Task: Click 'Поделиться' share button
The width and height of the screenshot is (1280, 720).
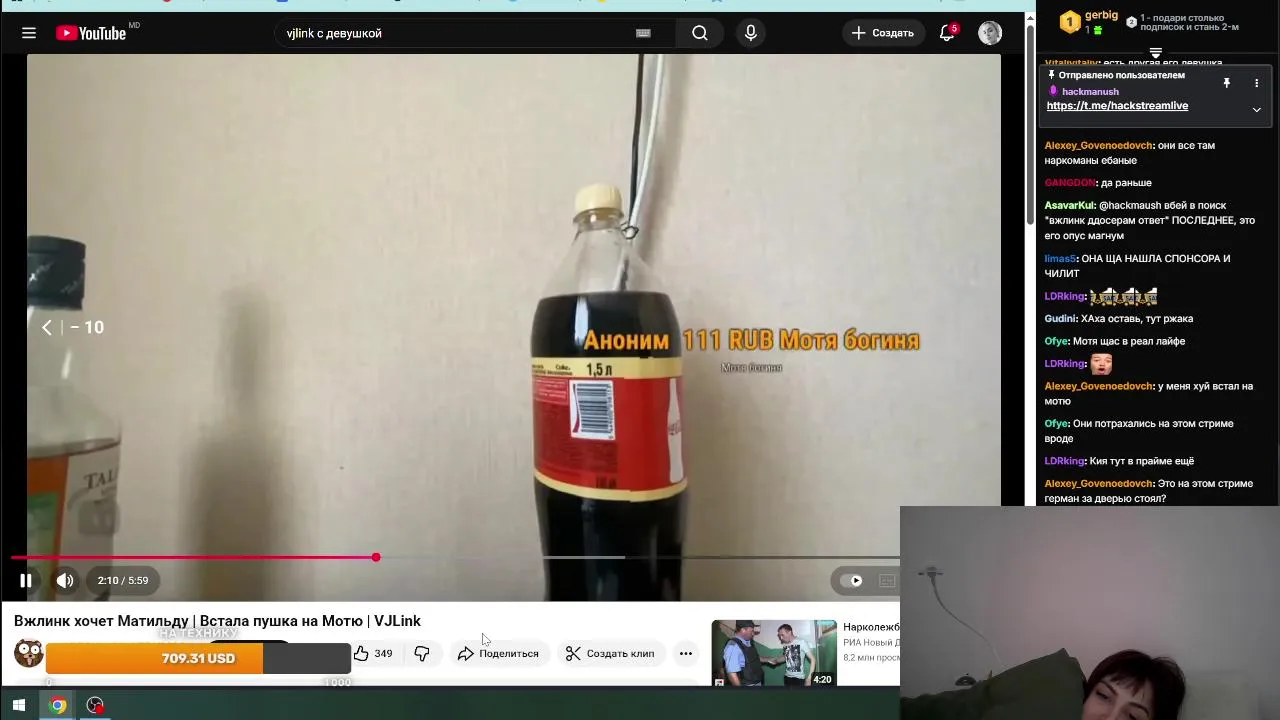Action: coord(498,653)
